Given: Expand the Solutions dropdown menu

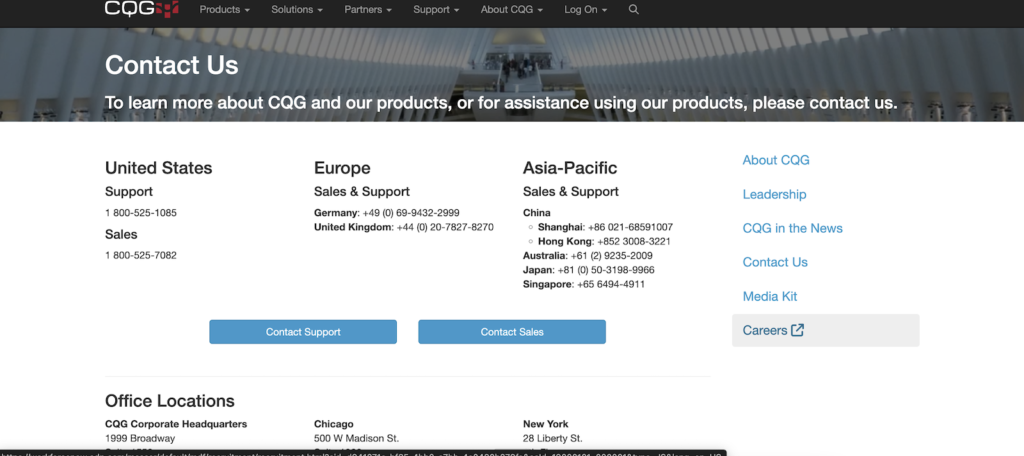Looking at the screenshot, I should 297,10.
